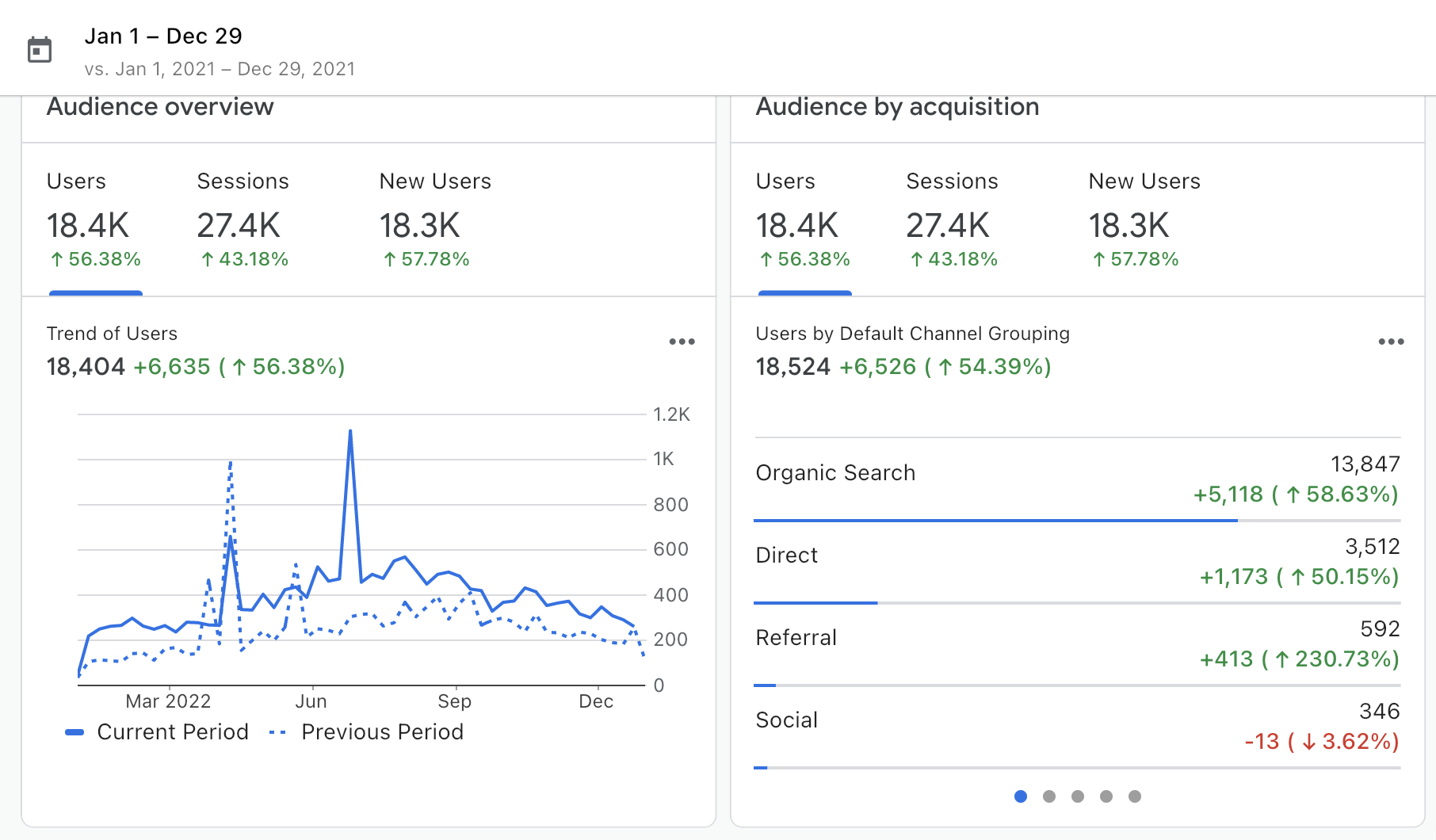Click the dotted previous period spike near April
The image size is (1436, 840).
coord(231,464)
